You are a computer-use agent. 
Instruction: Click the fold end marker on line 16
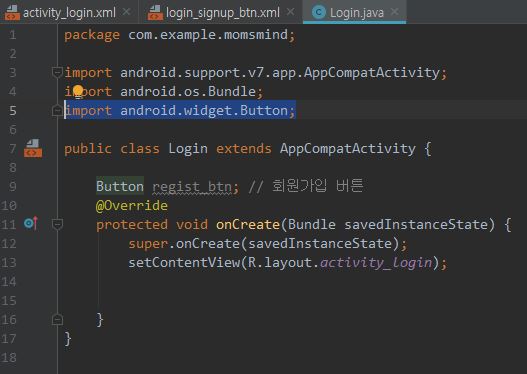(x=57, y=319)
